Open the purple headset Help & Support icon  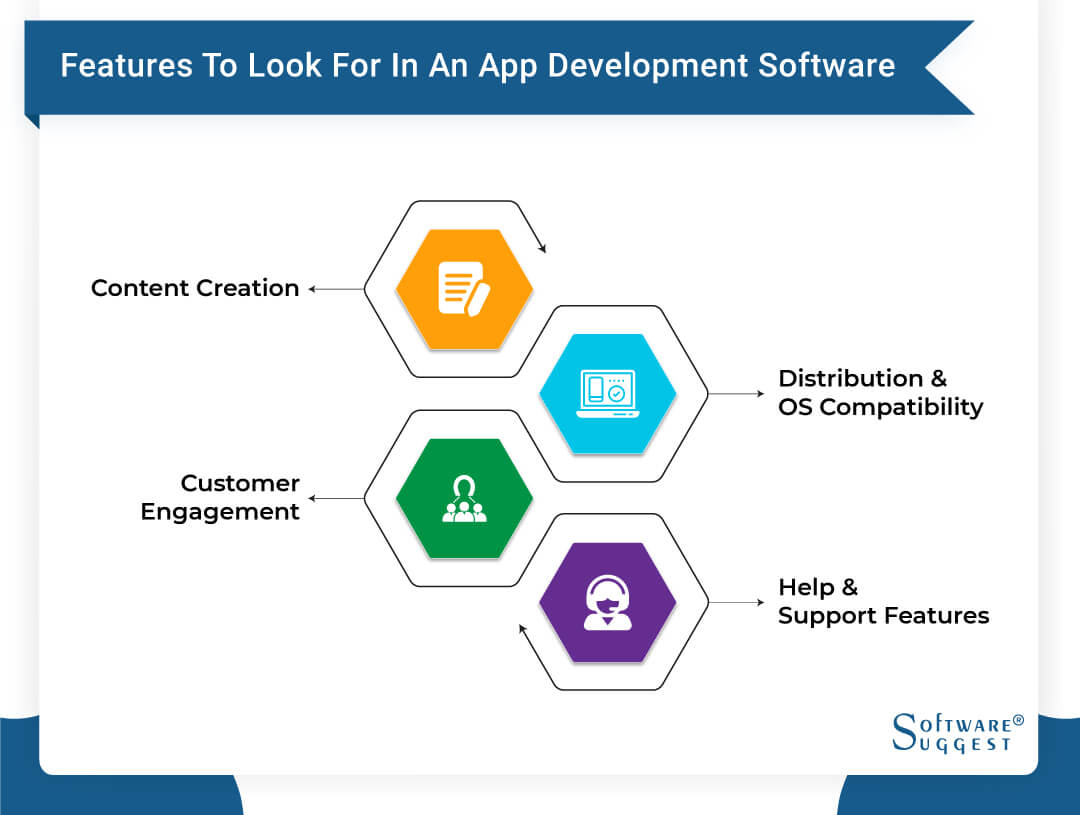click(x=608, y=602)
